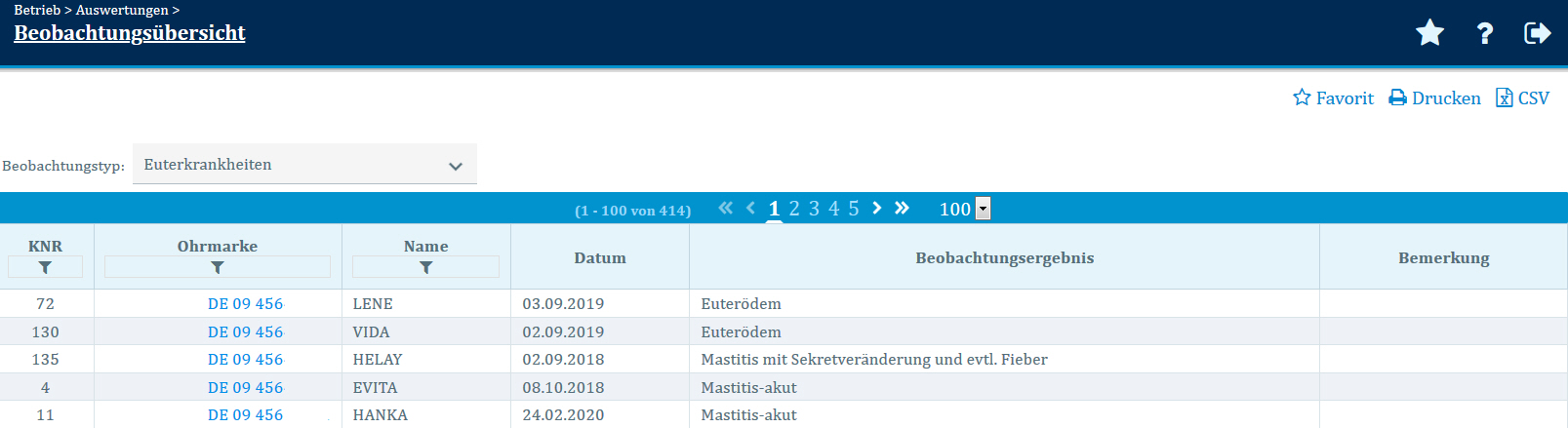This screenshot has height=428, width=1568.
Task: Open the Name column filter
Action: point(425,267)
